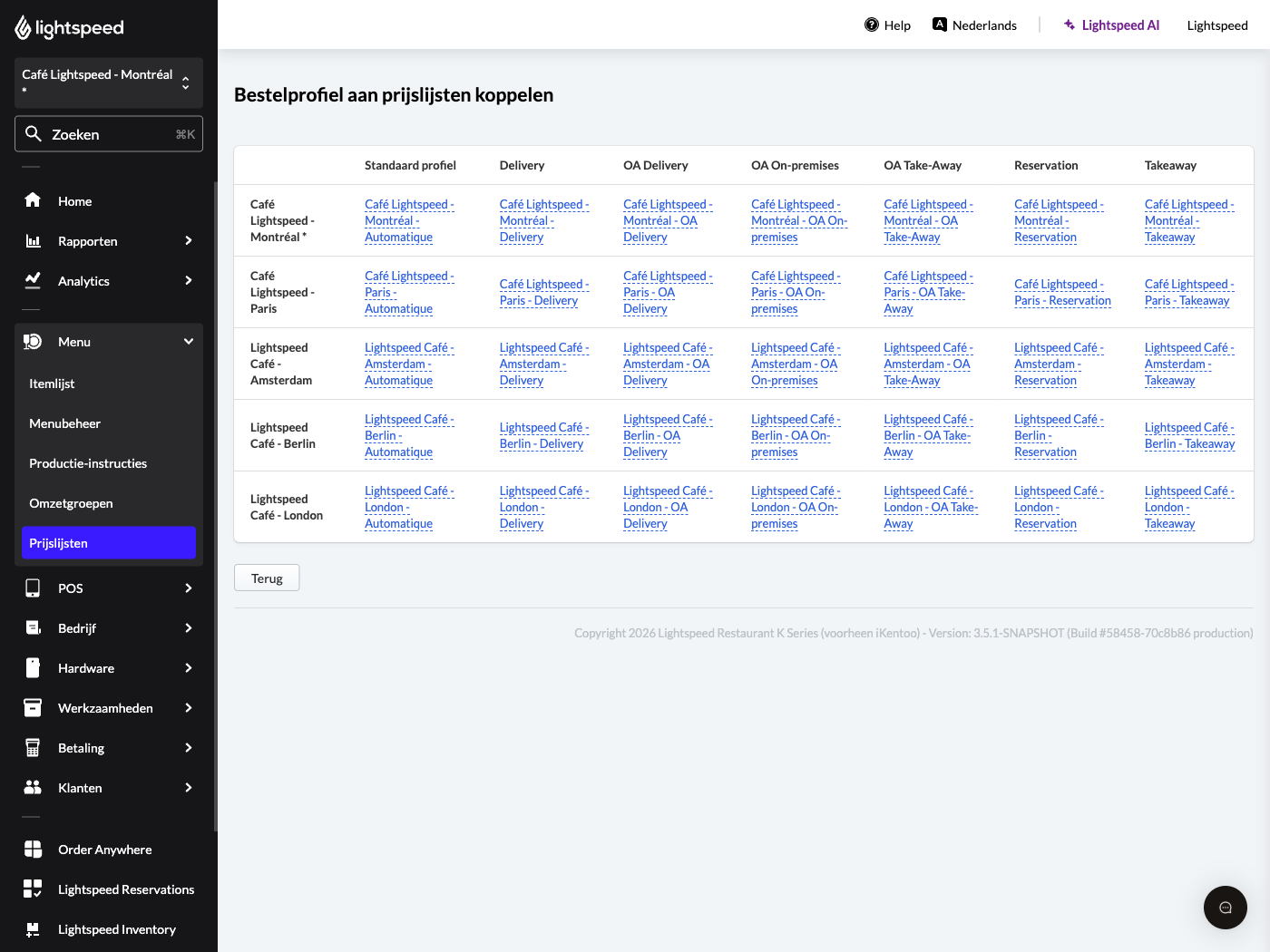1270x952 pixels.
Task: Open Café Lightspeed - Montréal - Automatique link
Action: (x=409, y=220)
